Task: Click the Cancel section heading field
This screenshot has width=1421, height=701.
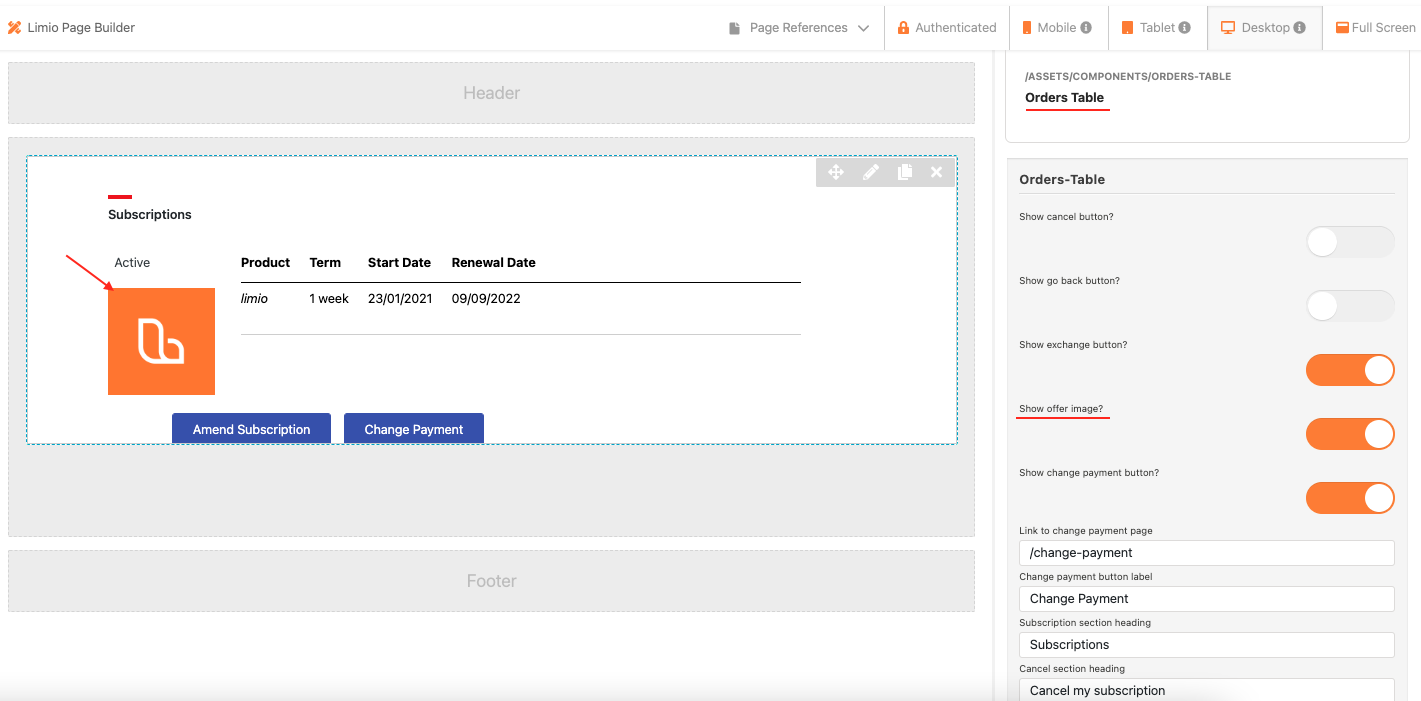Action: point(1206,690)
